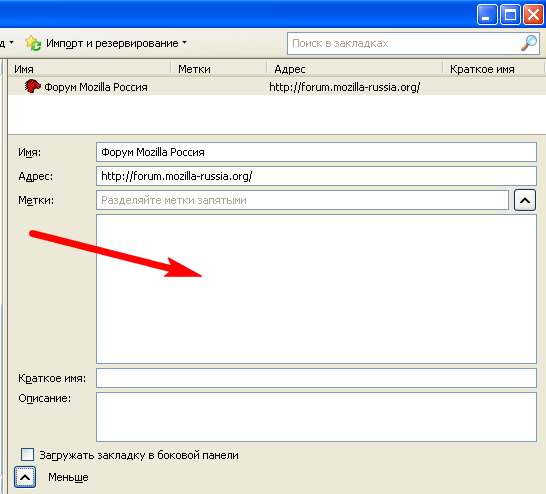Sort by the Краткое имя column header
546x494 pixels.
point(494,69)
